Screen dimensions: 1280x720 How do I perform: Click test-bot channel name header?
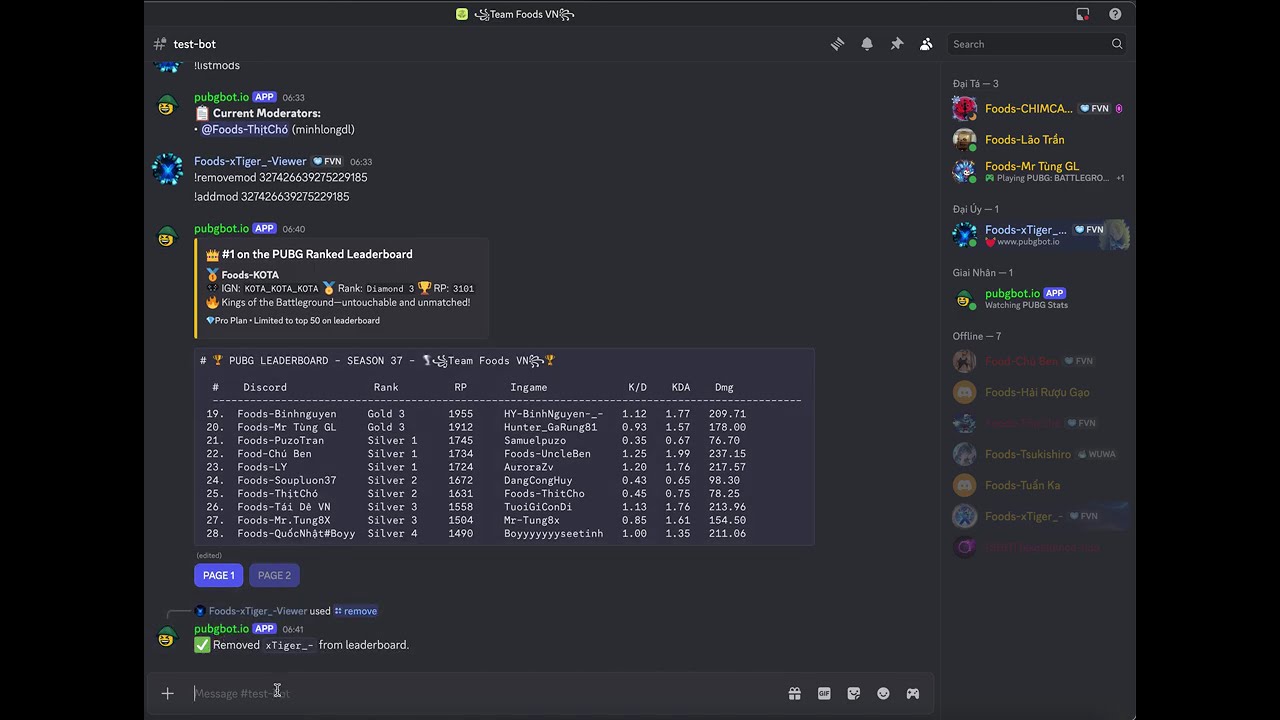click(x=194, y=44)
